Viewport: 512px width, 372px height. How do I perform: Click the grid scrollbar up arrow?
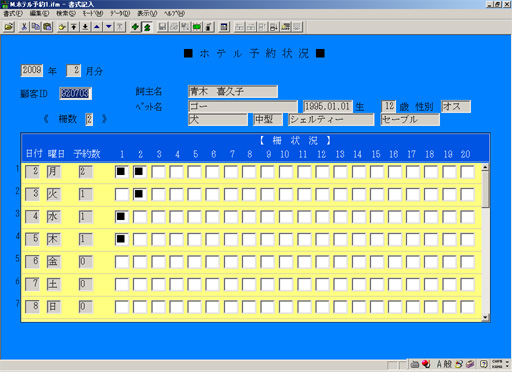(485, 167)
